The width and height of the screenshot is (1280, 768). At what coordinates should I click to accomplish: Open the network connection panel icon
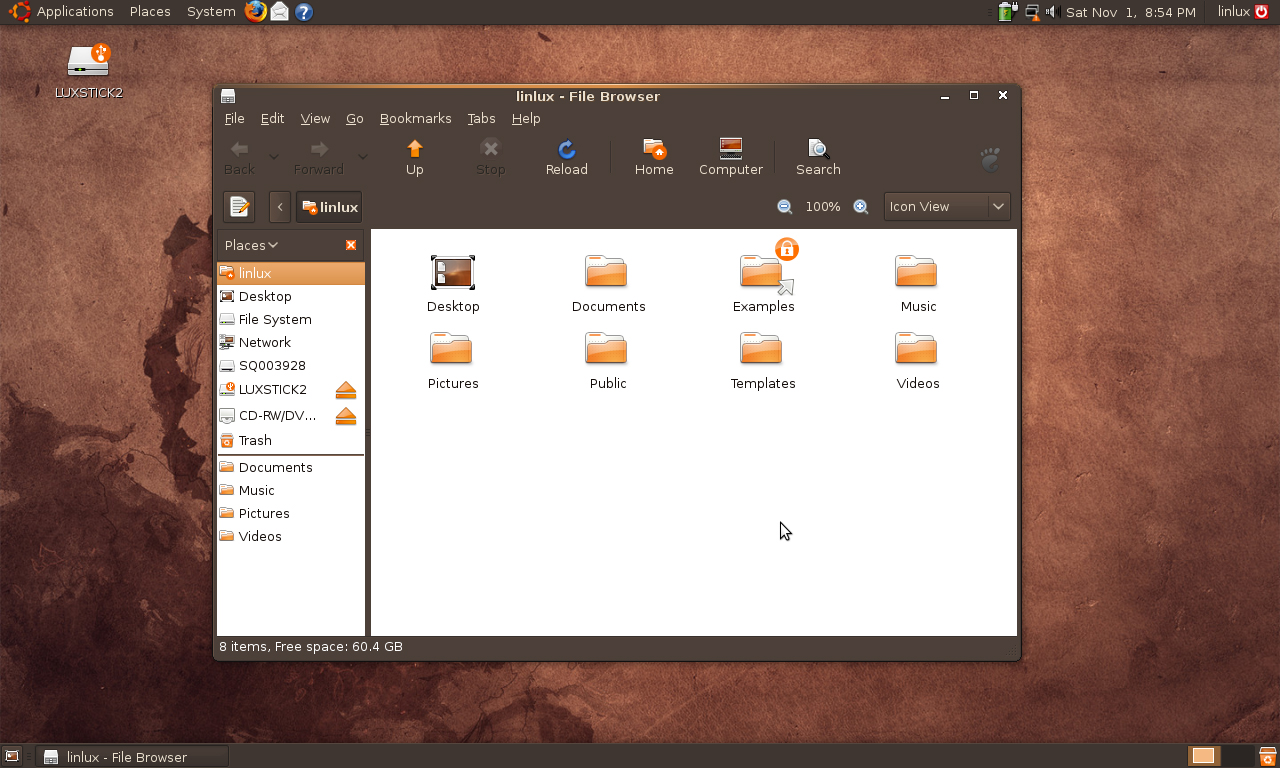(1031, 12)
